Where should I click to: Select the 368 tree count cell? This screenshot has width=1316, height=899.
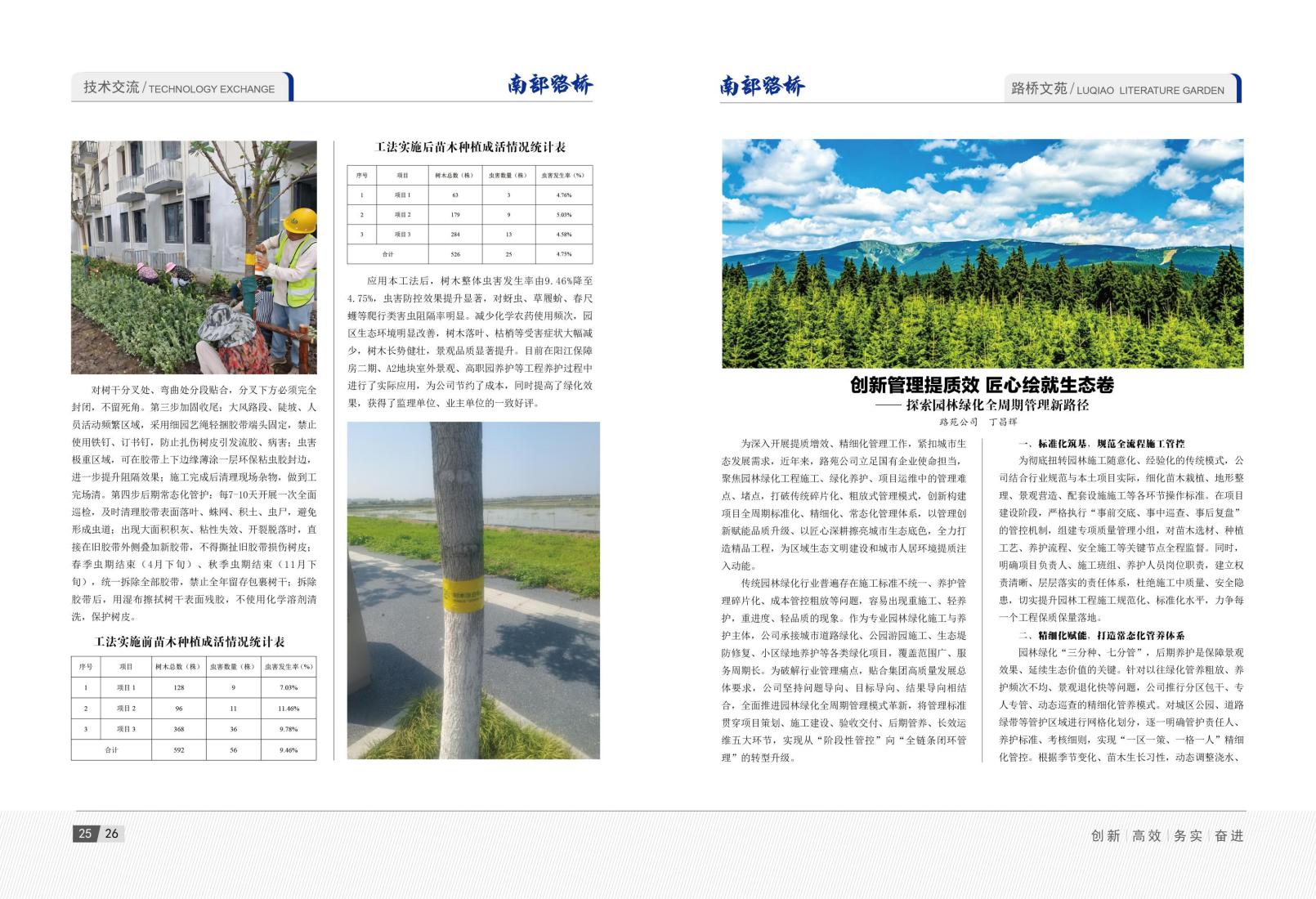coord(179,729)
